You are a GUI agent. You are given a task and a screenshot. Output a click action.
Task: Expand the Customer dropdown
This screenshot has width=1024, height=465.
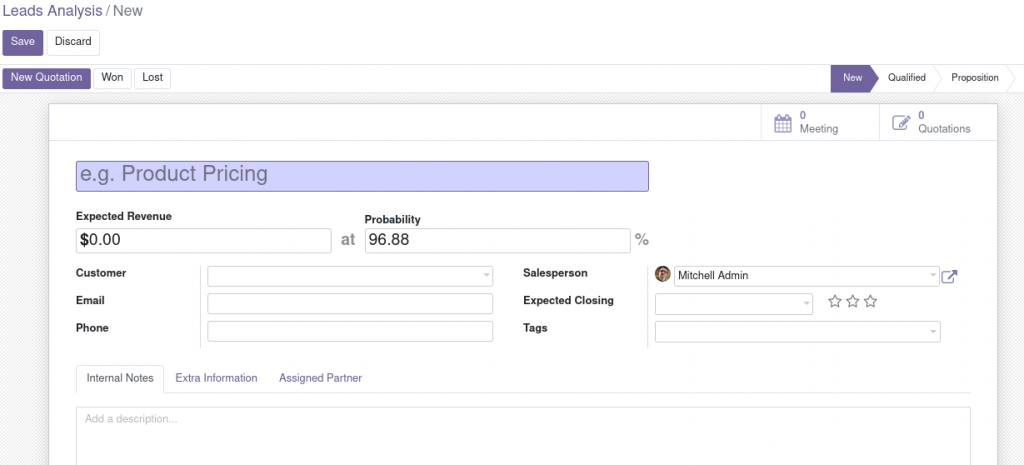point(487,276)
